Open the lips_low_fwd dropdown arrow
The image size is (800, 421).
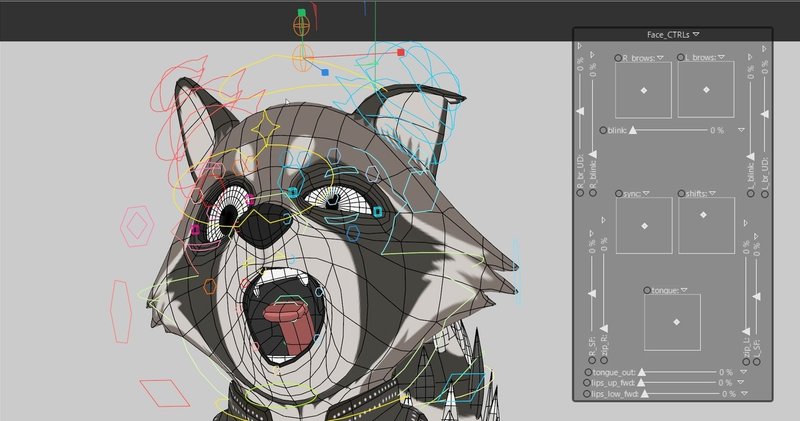pyautogui.click(x=744, y=393)
